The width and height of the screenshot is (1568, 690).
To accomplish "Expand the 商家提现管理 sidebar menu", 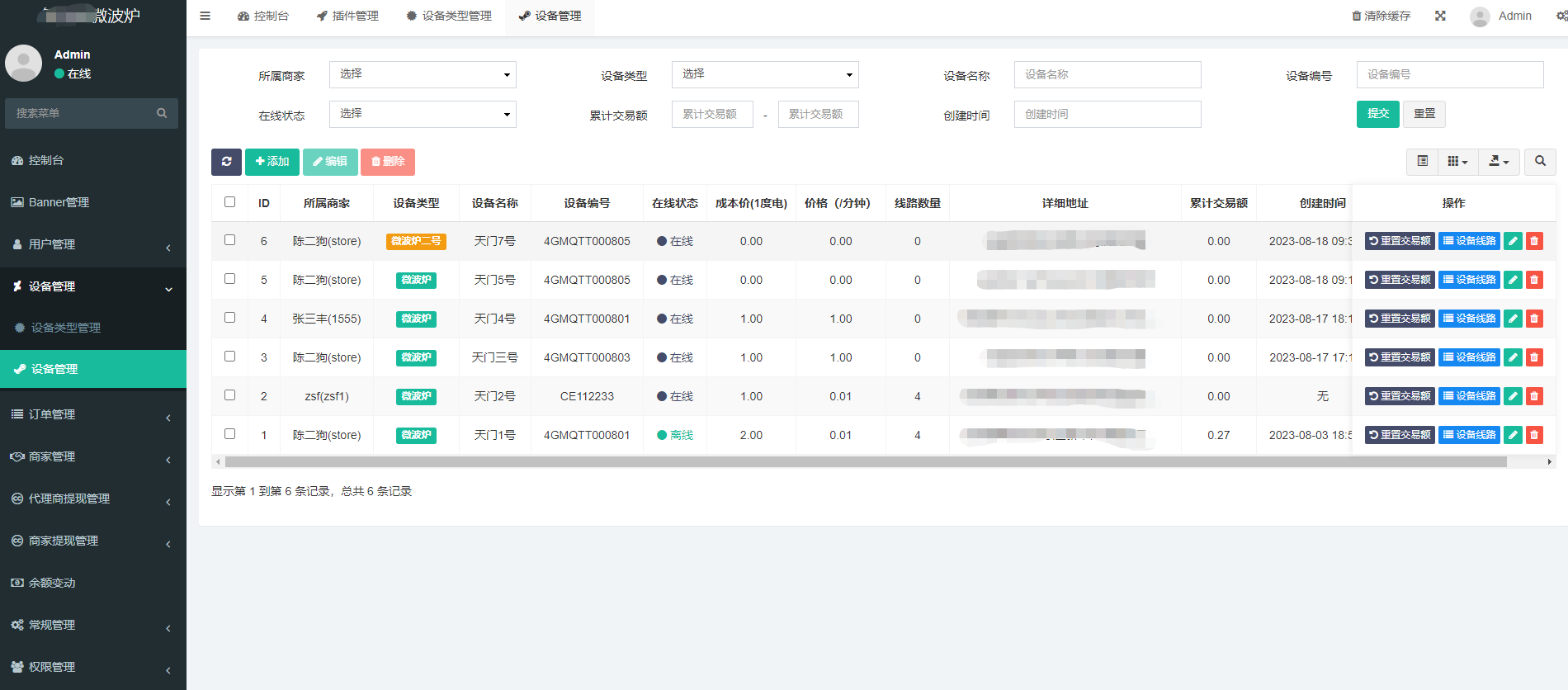I will pyautogui.click(x=93, y=541).
